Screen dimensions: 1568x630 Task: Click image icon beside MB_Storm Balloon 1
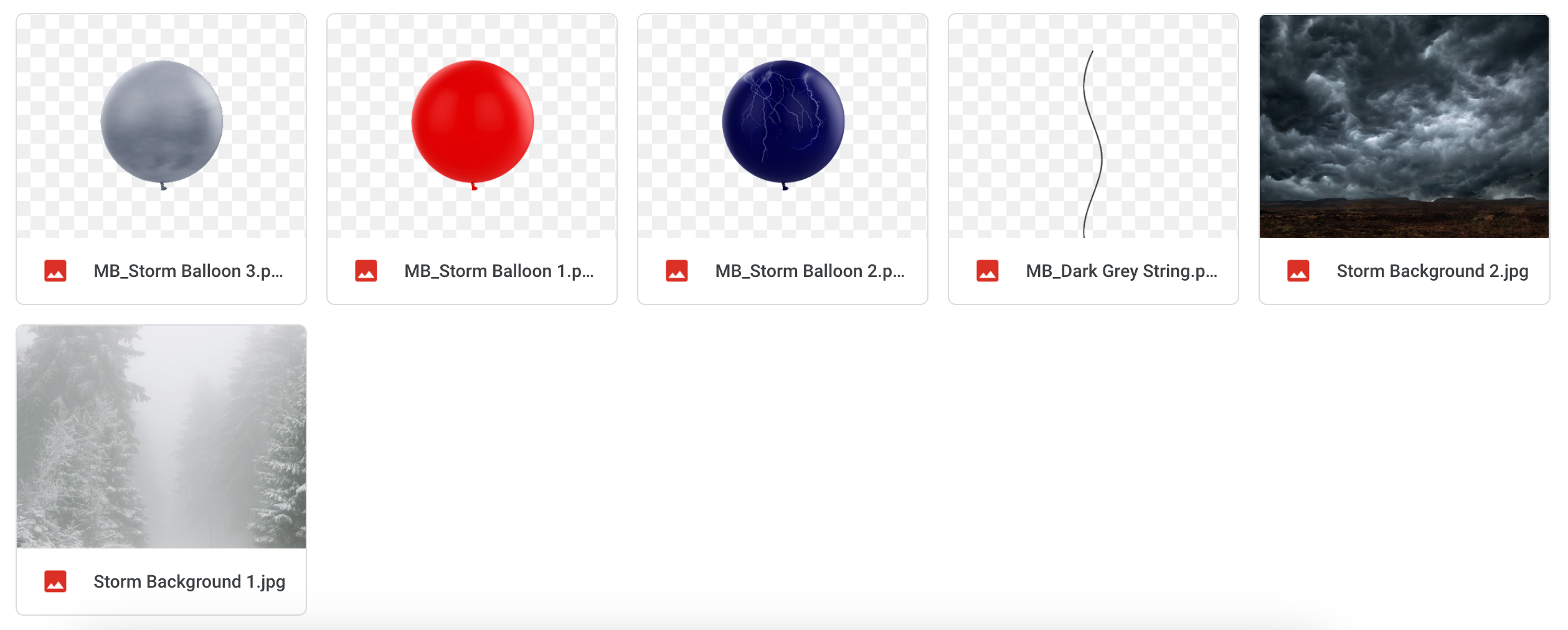pyautogui.click(x=366, y=271)
